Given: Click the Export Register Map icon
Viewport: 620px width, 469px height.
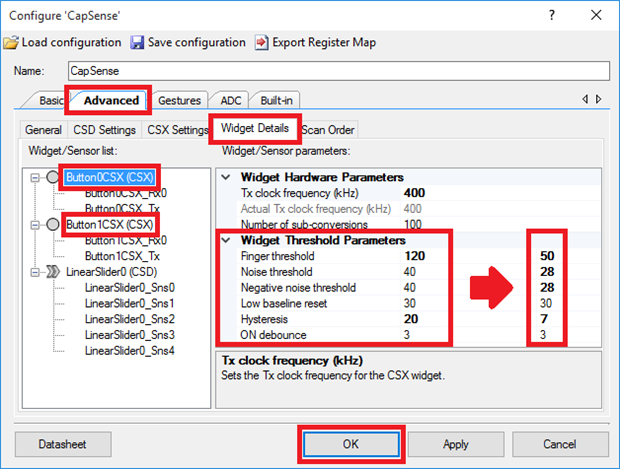Looking at the screenshot, I should [x=261, y=42].
